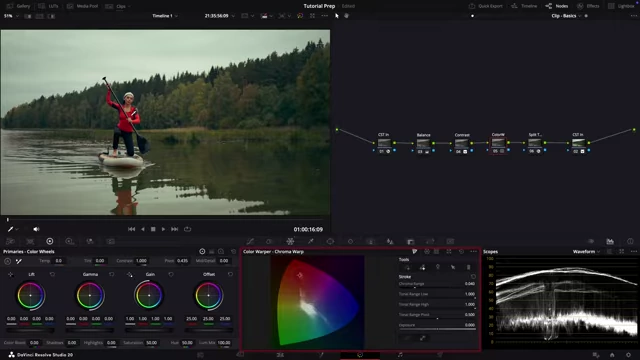
Task: Click the Lift master wheel slider
Action: (x=31, y=329)
